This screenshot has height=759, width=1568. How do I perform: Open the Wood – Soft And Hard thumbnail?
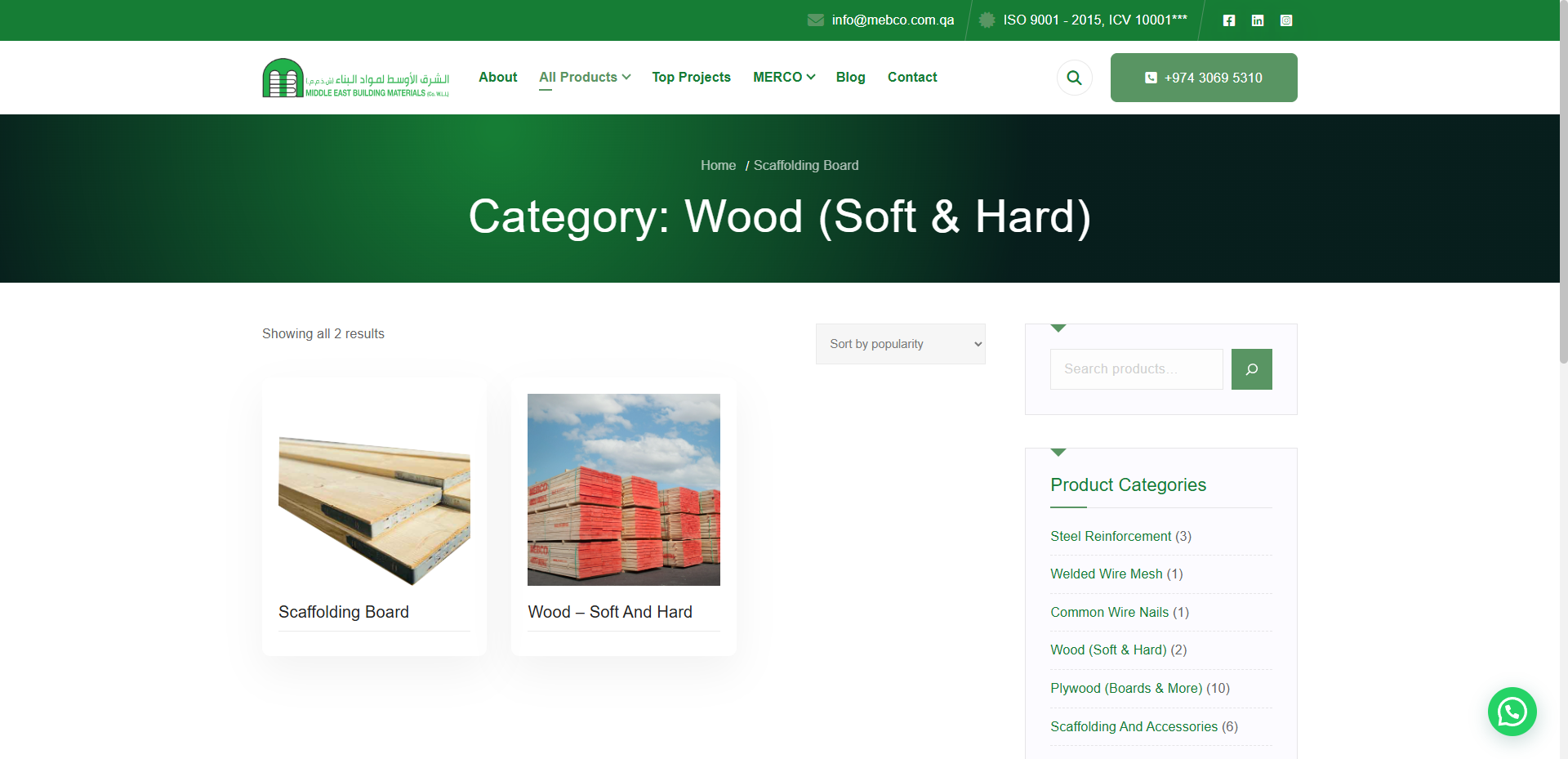623,489
